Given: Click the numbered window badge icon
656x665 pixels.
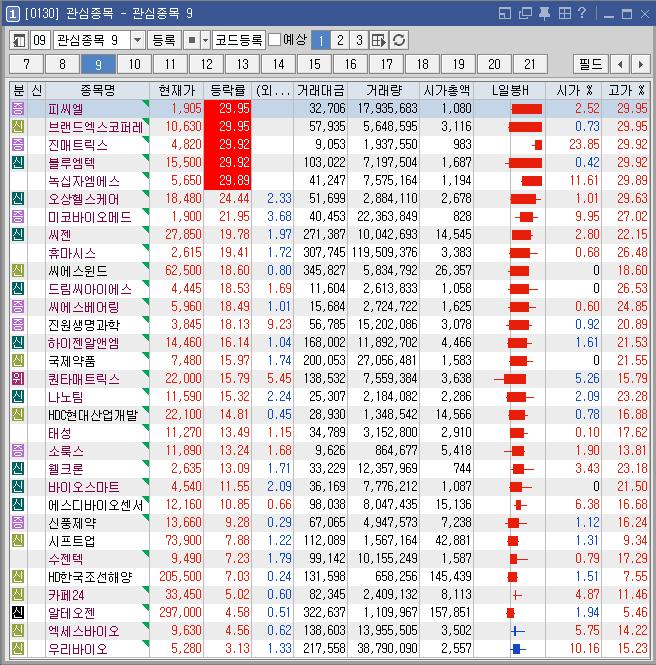Looking at the screenshot, I should click(12, 14).
